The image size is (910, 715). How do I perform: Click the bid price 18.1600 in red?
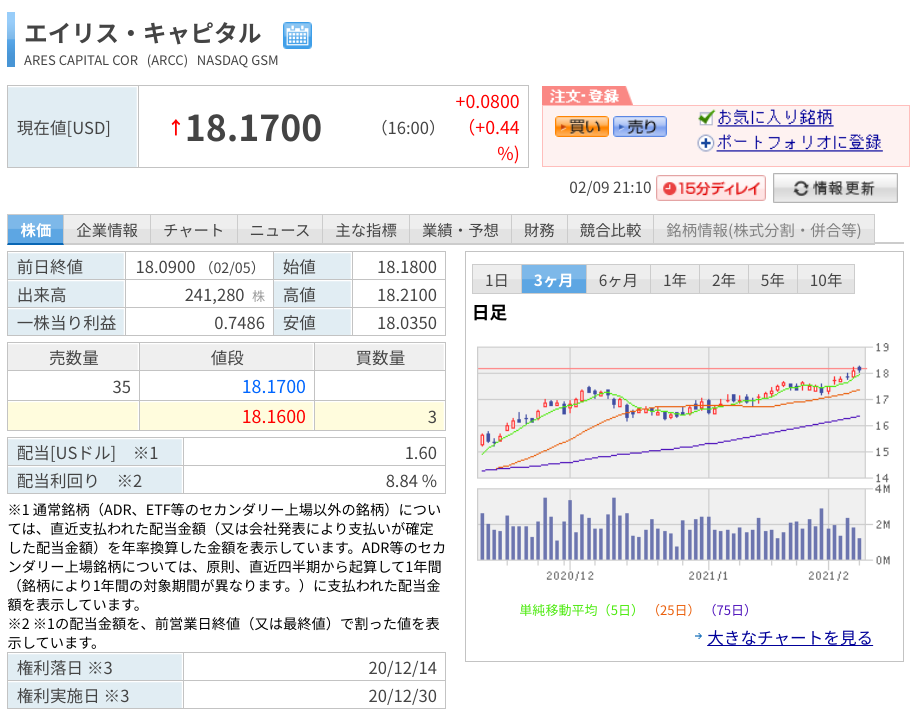tap(273, 416)
